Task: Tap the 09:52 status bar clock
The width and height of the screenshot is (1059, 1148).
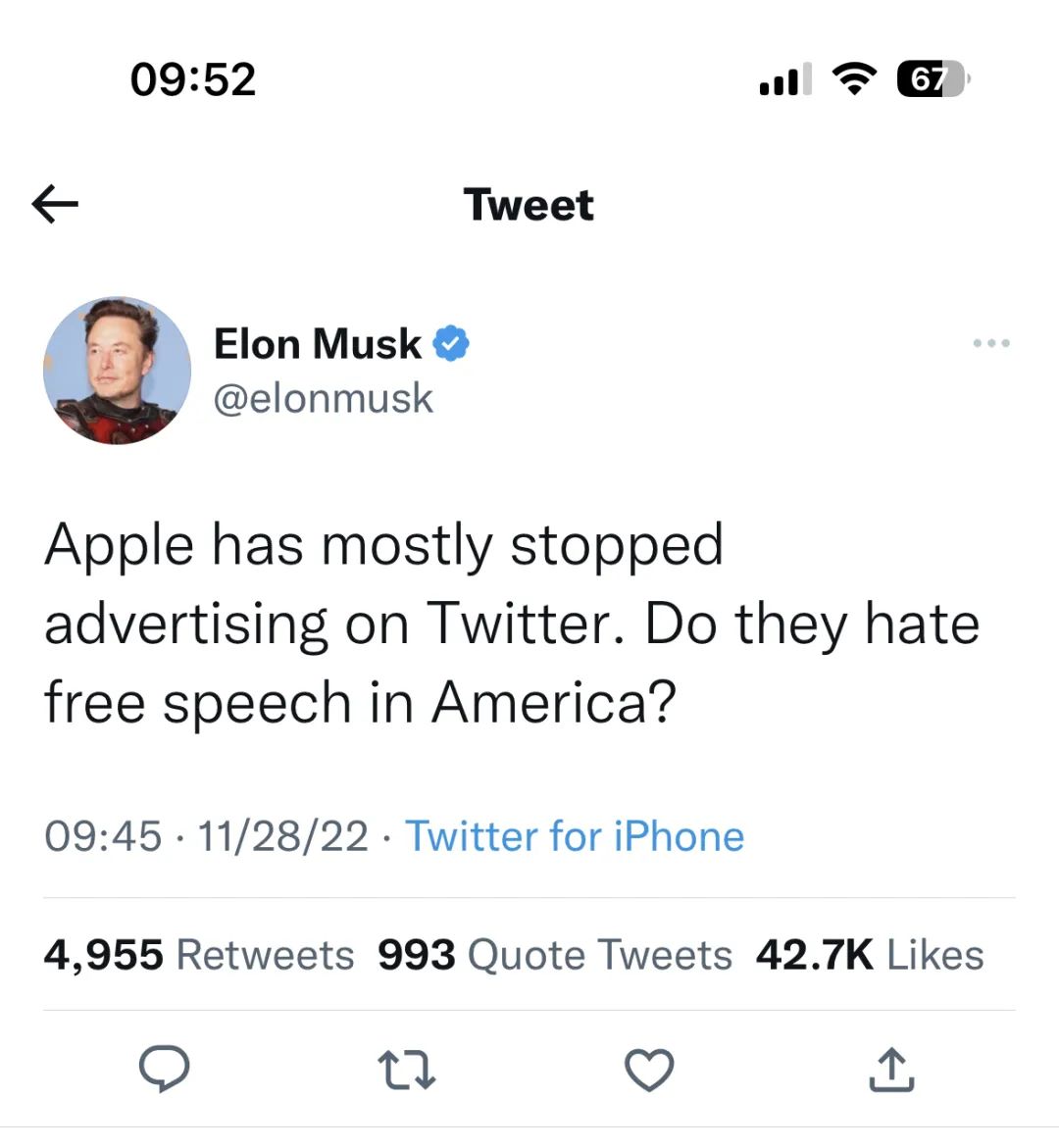Action: click(x=193, y=79)
